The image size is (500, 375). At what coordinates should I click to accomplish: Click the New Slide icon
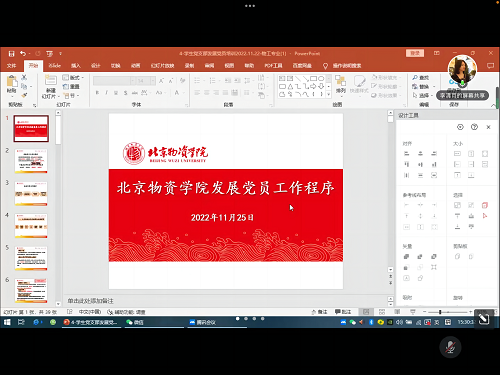51,80
